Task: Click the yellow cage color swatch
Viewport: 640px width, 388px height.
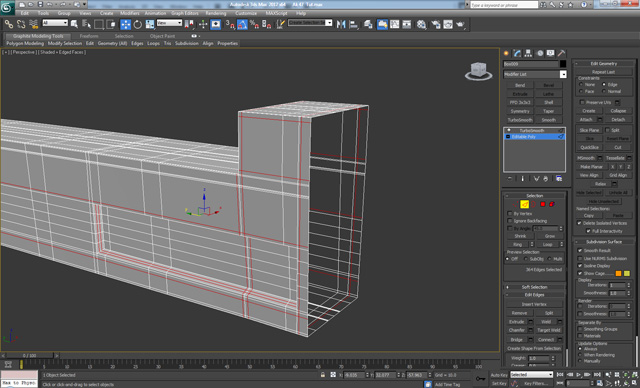Action: coord(627,273)
